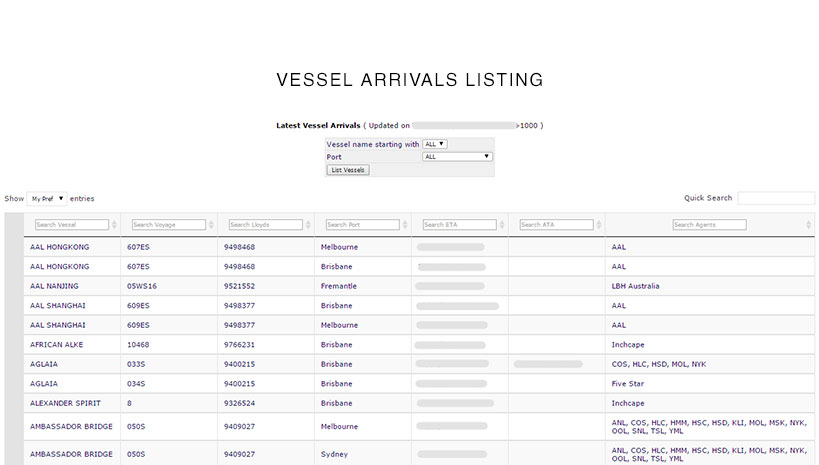819x465 pixels.
Task: Click the Search Agents filter field
Action: 709,225
